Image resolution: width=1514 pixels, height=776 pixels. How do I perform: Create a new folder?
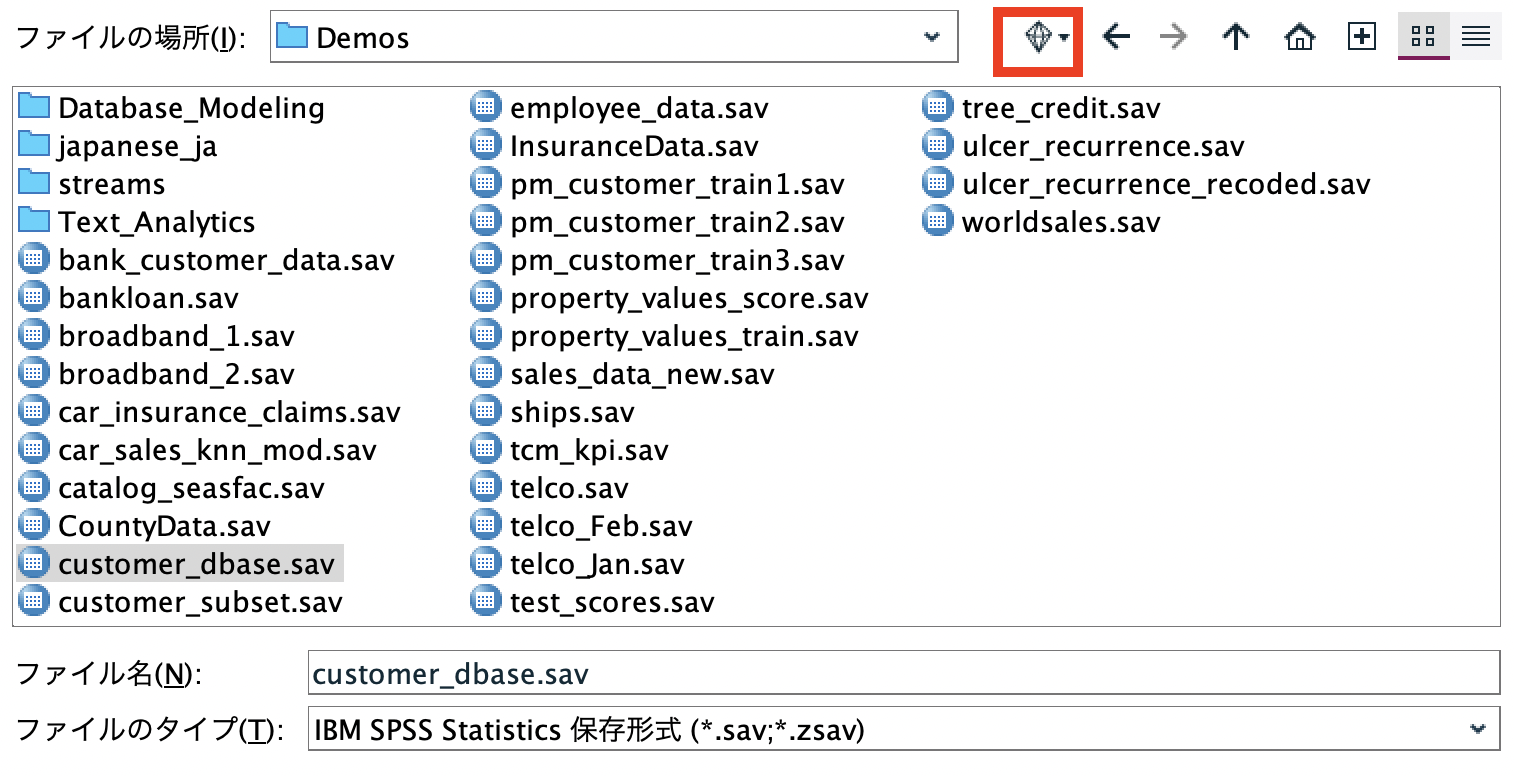click(x=1362, y=38)
